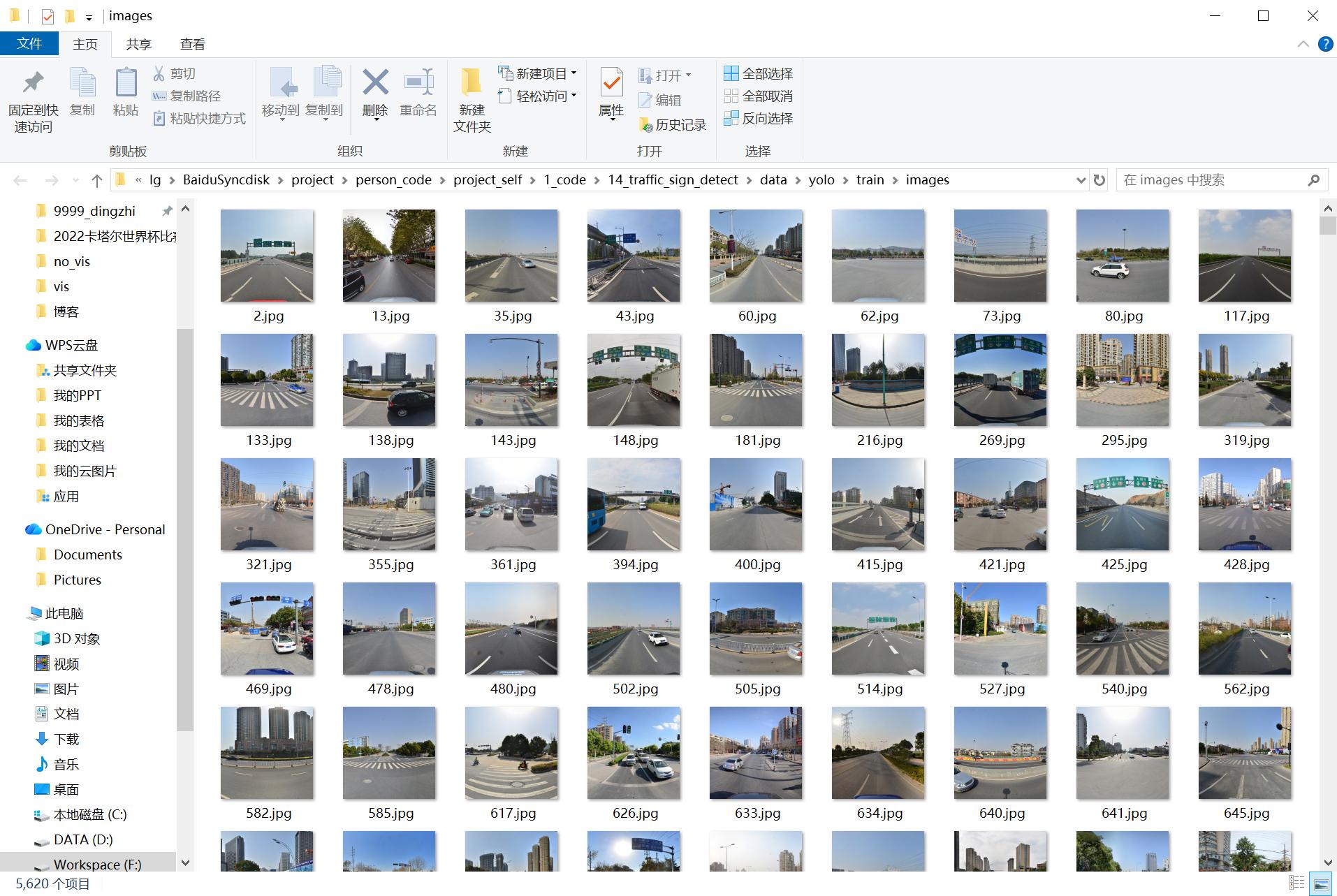Click the Paste (粘贴) ribbon icon

[x=126, y=84]
